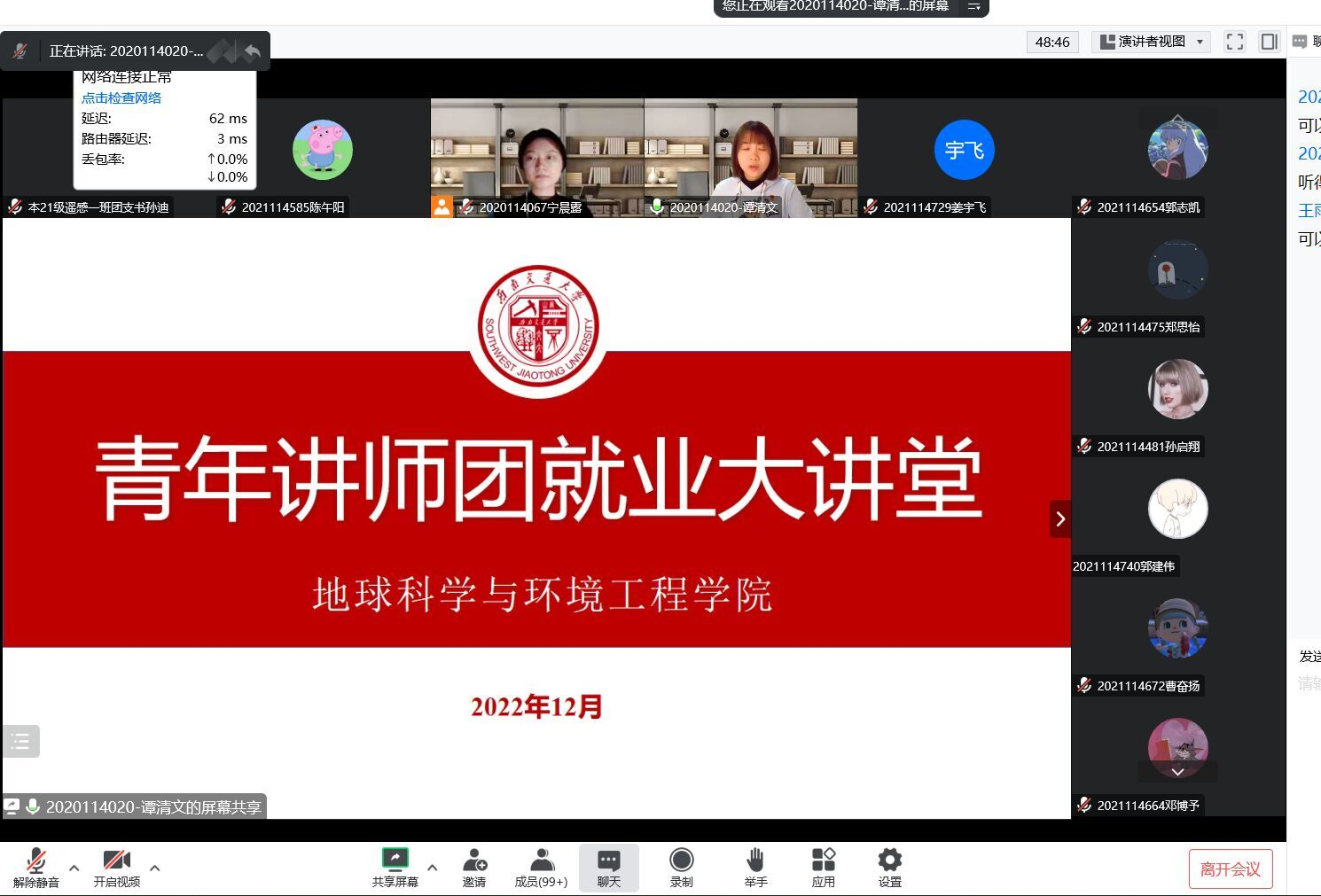Image resolution: width=1321 pixels, height=896 pixels.
Task: Expand audio options arrow beside 解除静音
Action: tap(74, 868)
